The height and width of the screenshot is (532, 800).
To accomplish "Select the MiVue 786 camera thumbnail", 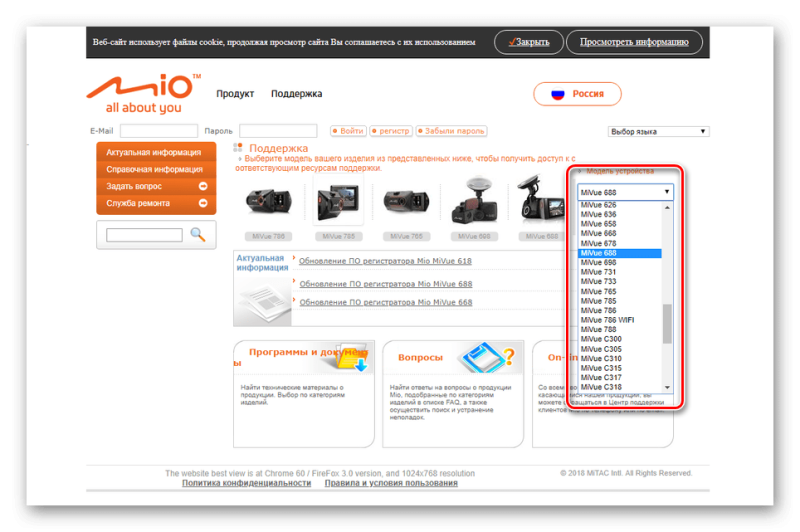I will pyautogui.click(x=268, y=202).
